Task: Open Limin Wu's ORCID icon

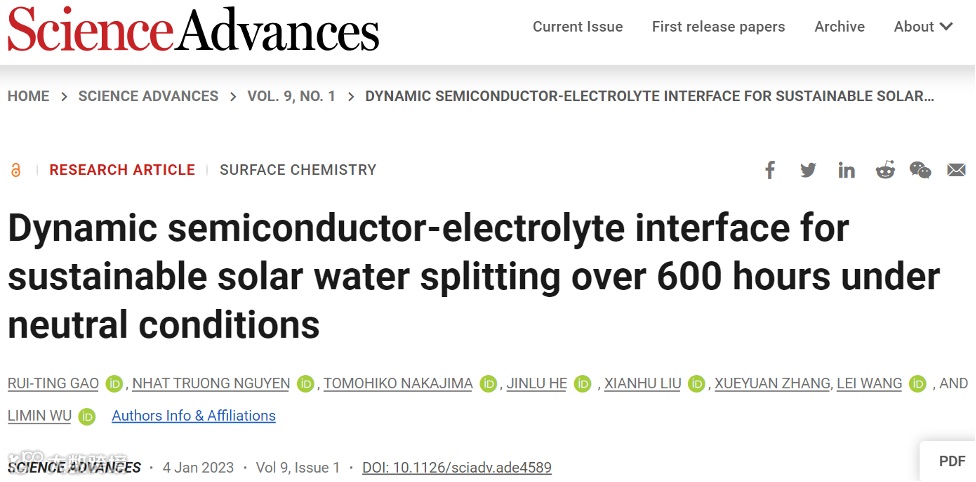Action: coord(87,416)
